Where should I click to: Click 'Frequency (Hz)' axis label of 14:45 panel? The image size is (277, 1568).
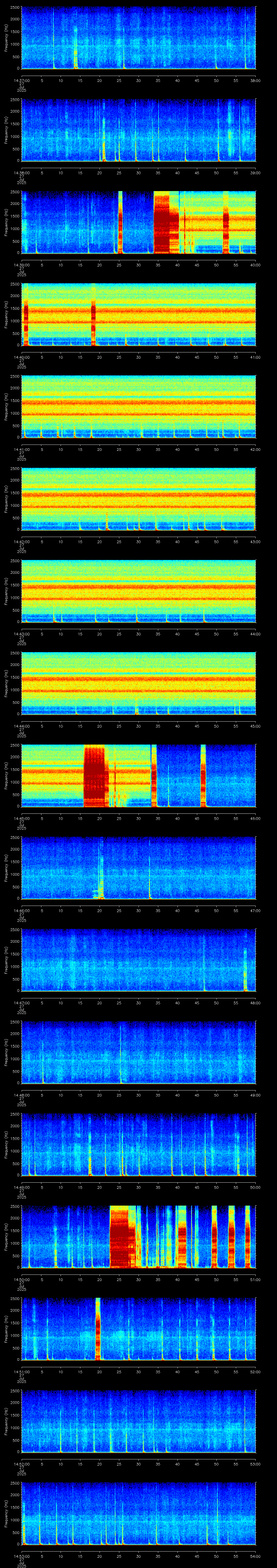pos(6,775)
